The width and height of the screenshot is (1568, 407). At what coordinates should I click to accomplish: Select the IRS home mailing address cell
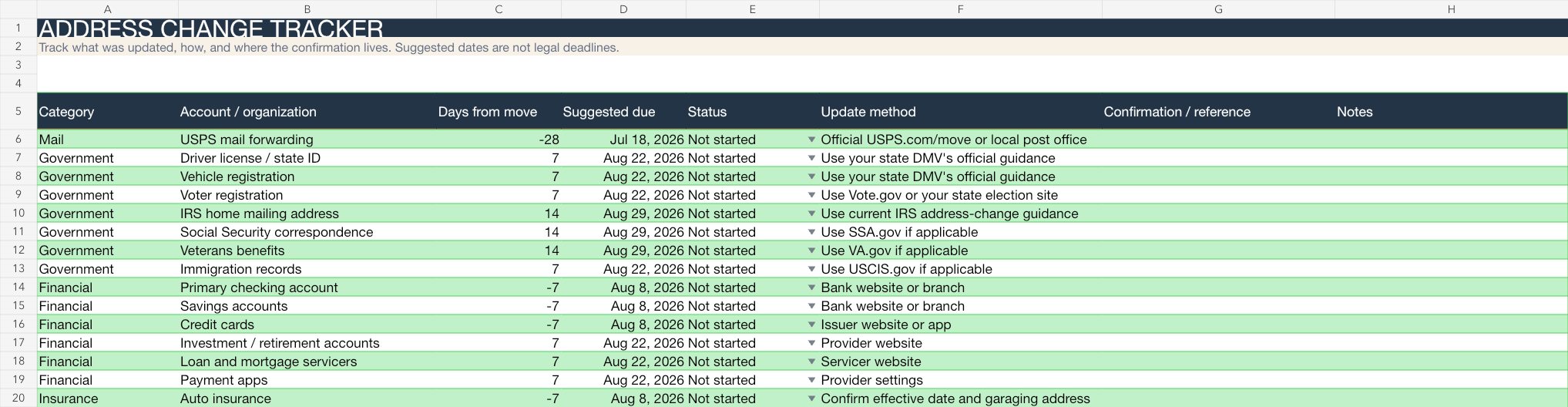click(x=307, y=214)
